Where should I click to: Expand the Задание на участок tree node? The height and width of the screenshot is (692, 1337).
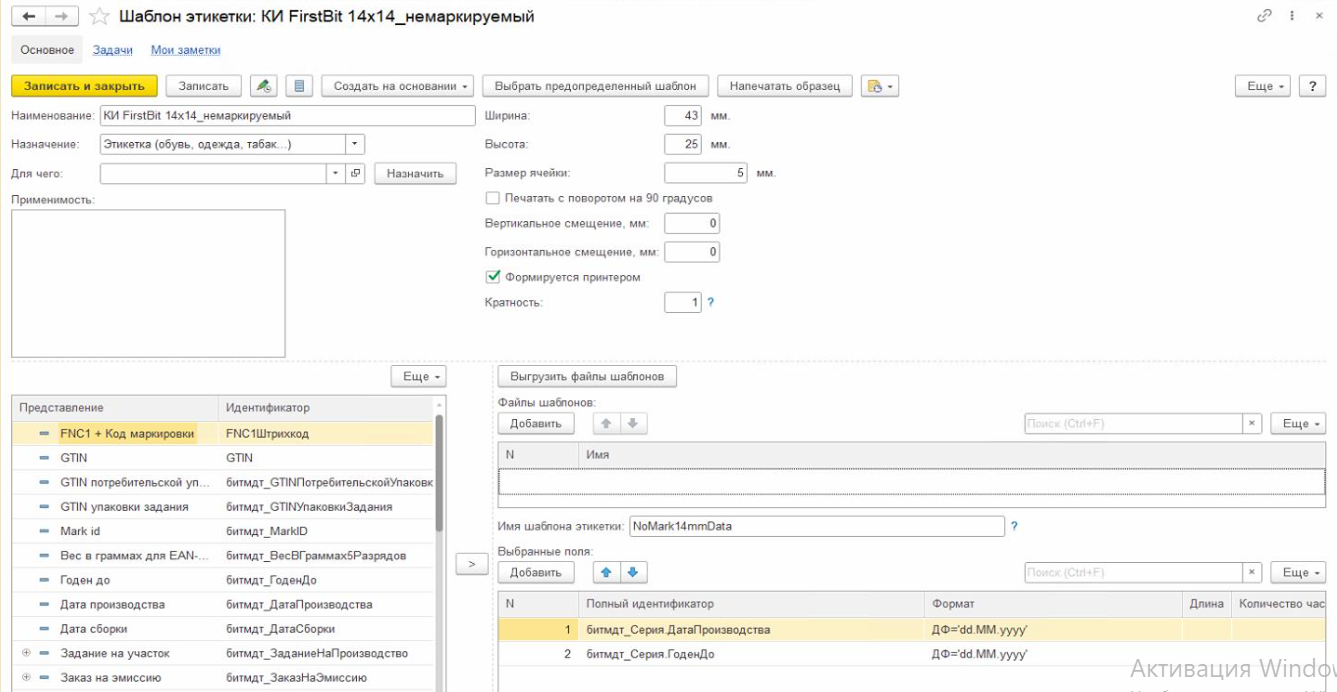point(27,653)
